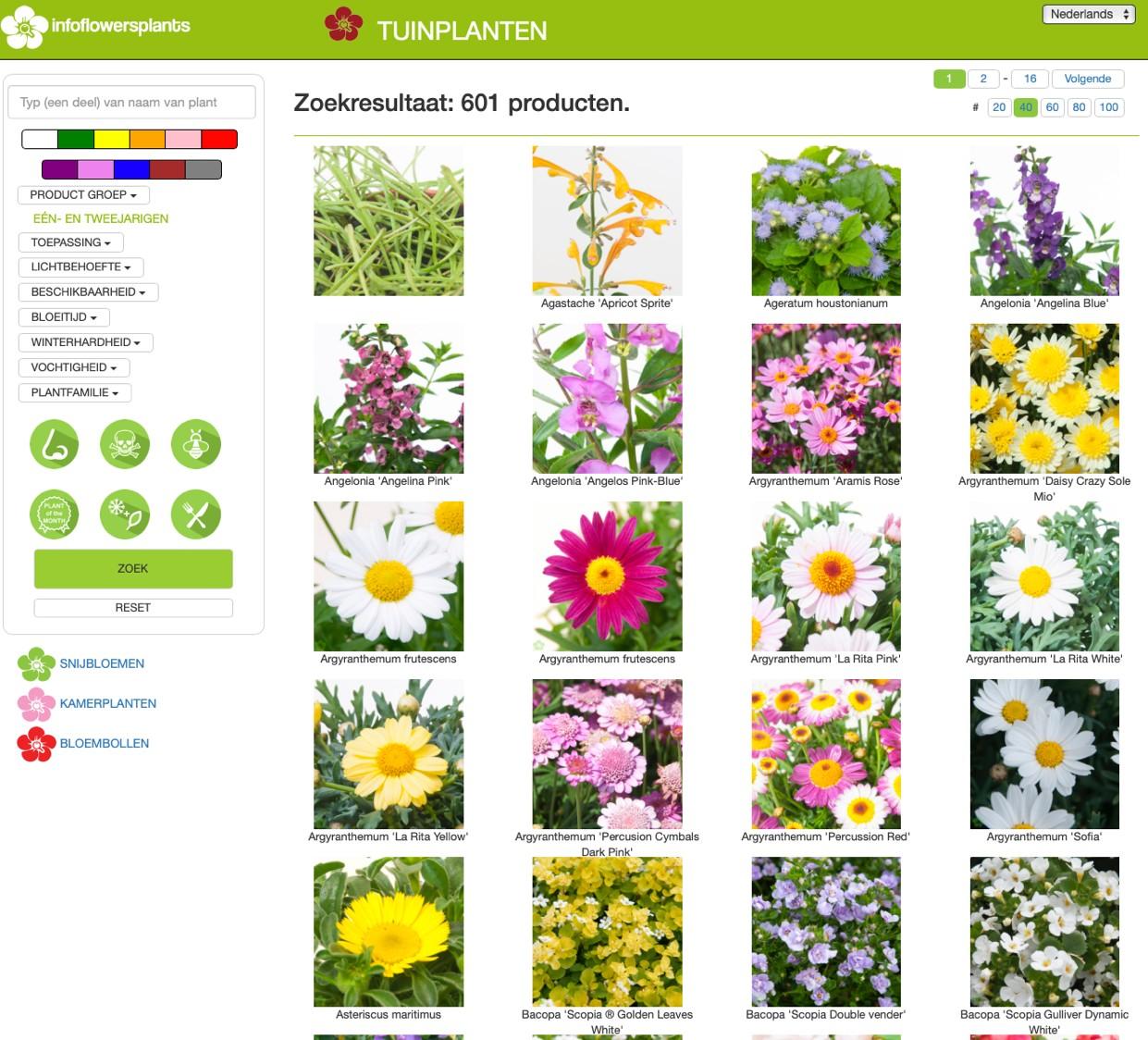Show 100 products per page
Screen dimensions: 1148x1040
pyautogui.click(x=1109, y=107)
